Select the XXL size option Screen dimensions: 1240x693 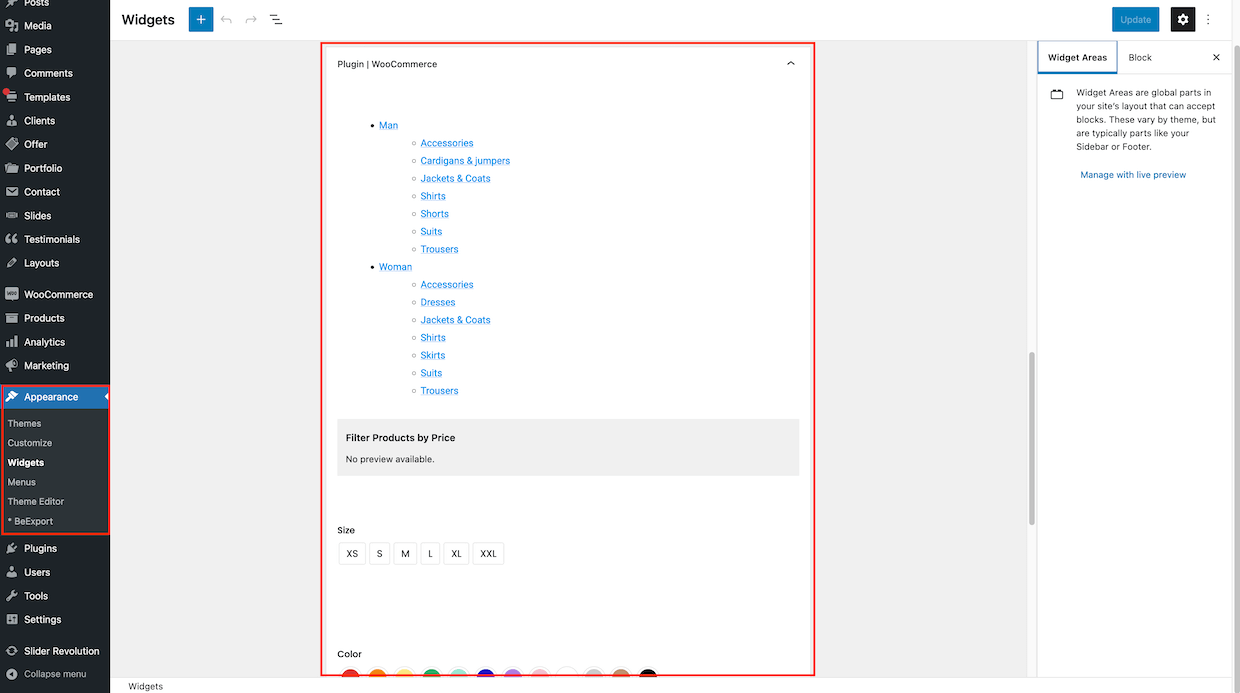[488, 553]
